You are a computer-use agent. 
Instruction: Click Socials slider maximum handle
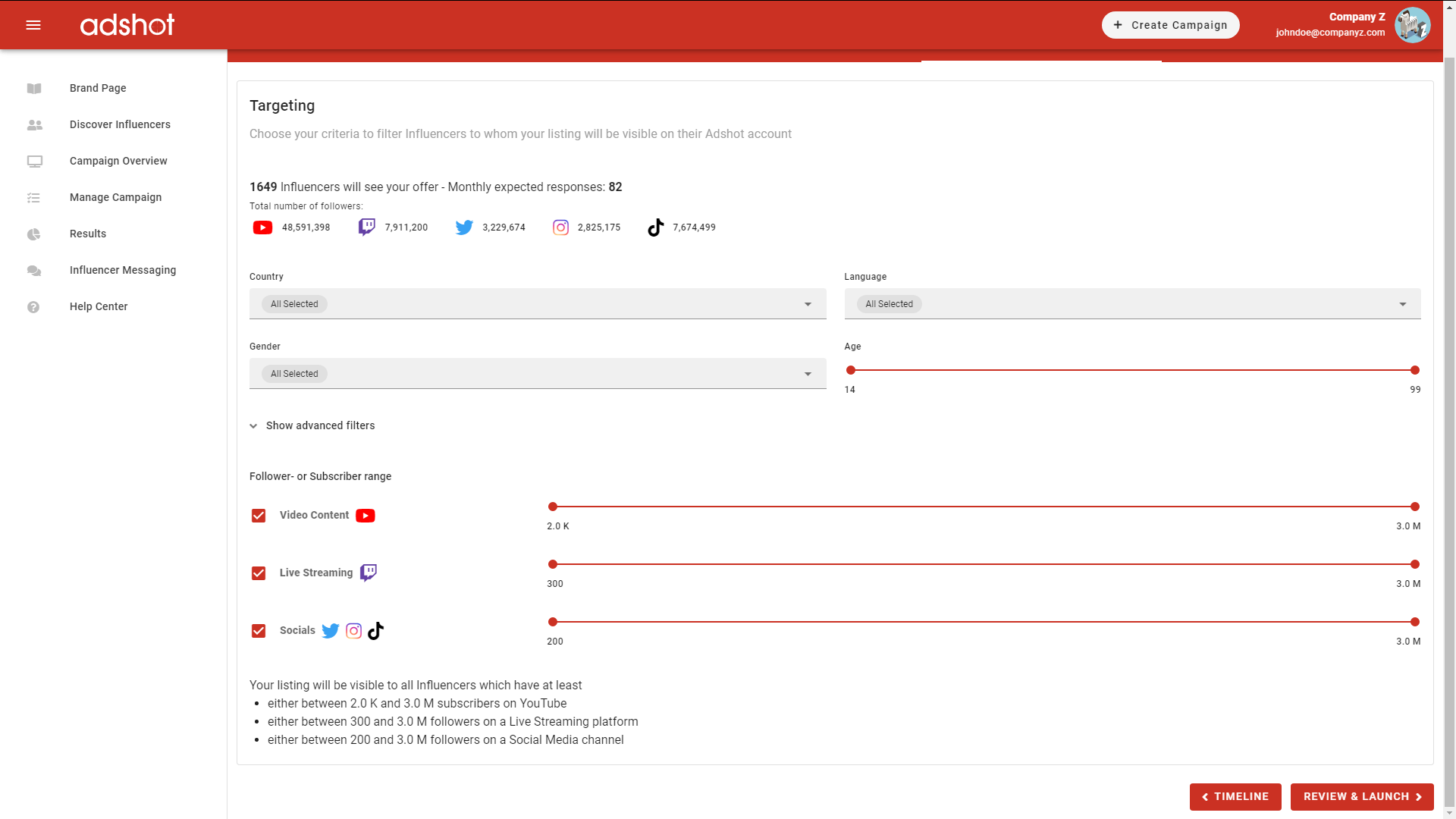pos(1415,622)
